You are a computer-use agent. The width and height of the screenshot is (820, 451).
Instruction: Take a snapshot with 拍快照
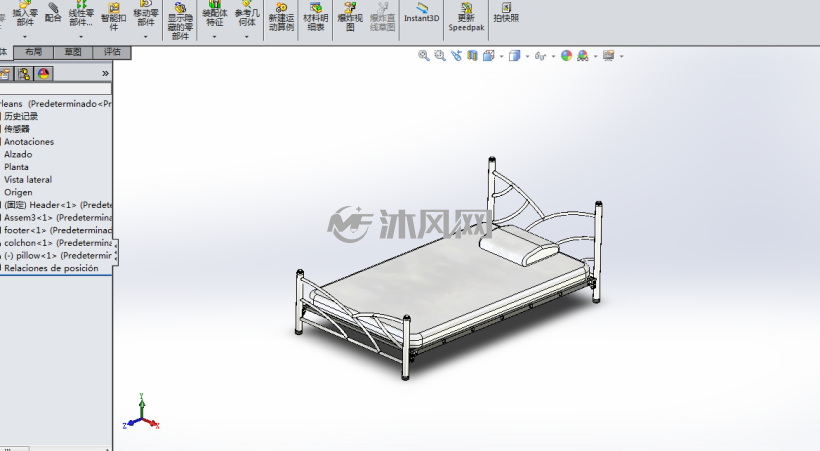(506, 13)
